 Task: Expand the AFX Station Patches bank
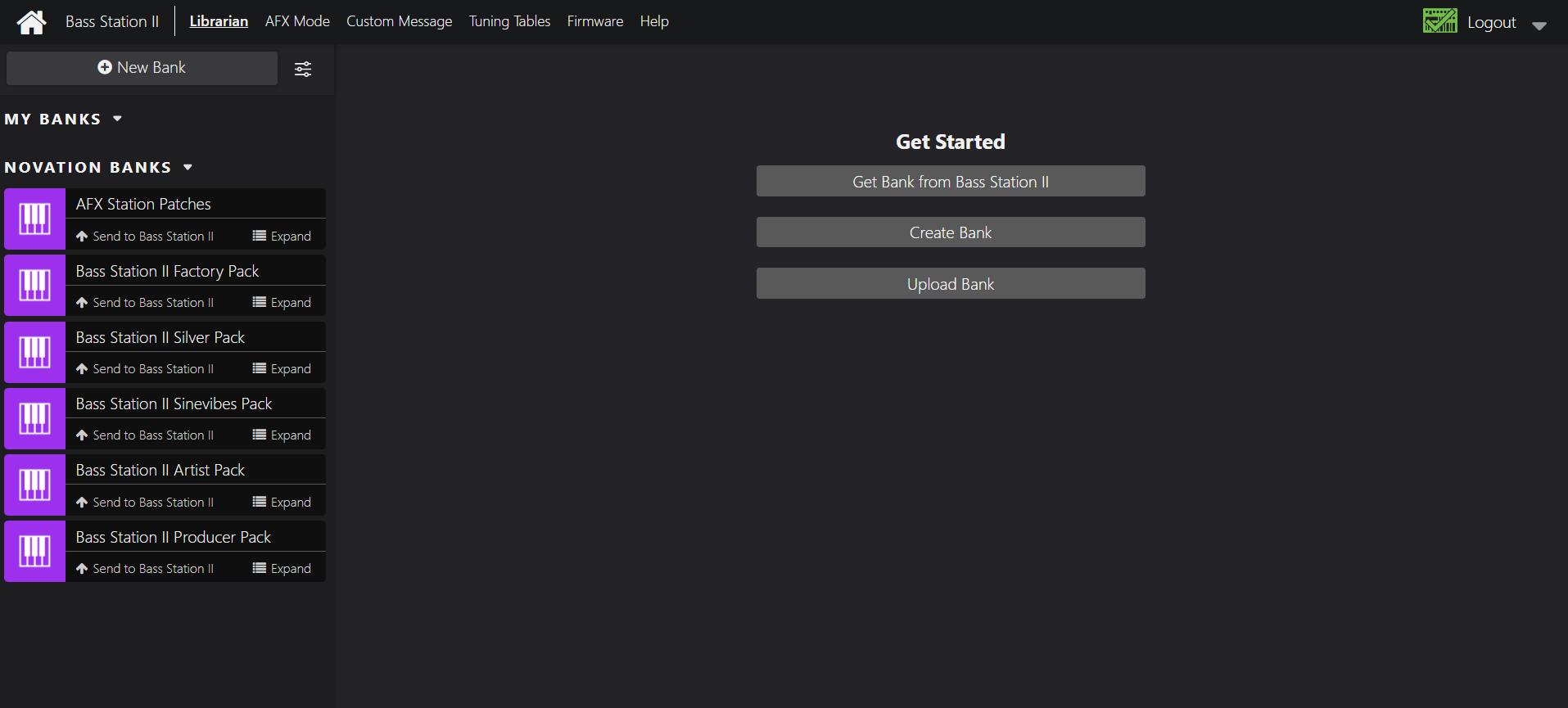[x=282, y=237]
